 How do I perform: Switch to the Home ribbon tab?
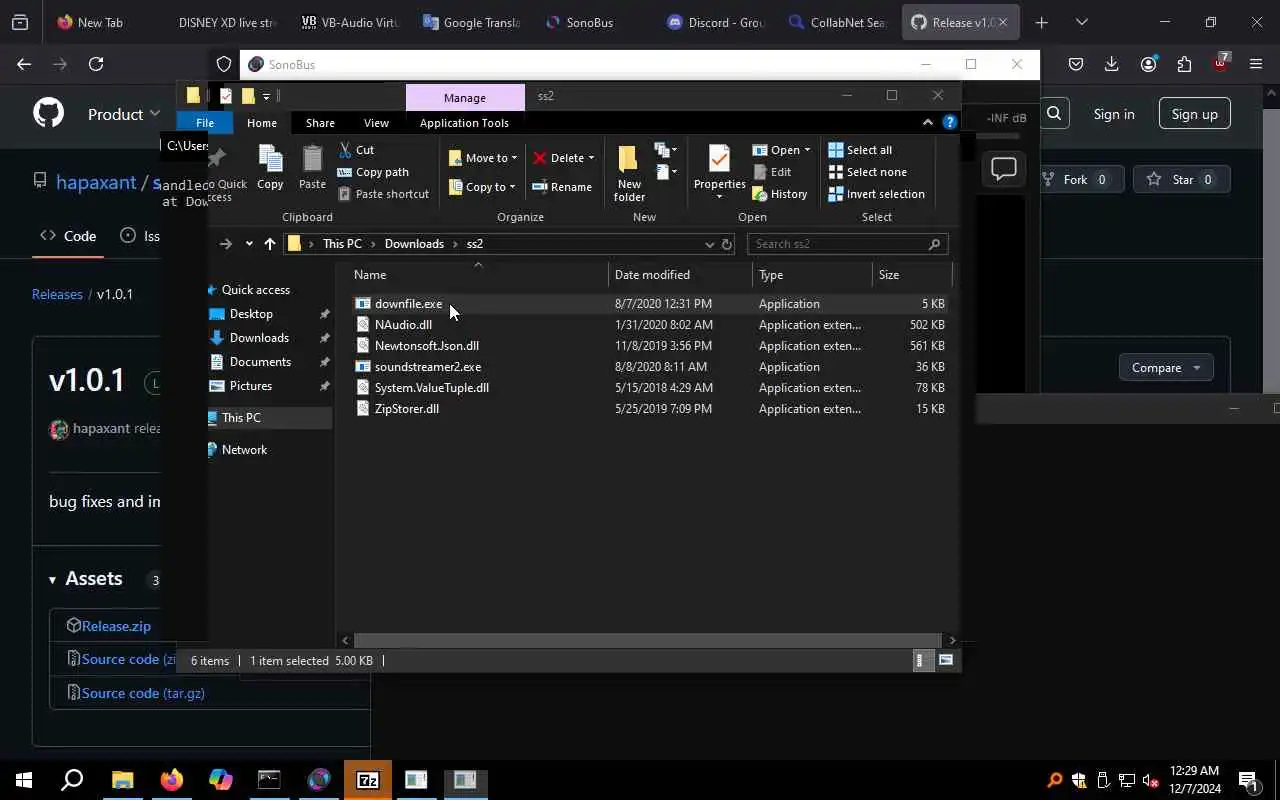pos(262,123)
